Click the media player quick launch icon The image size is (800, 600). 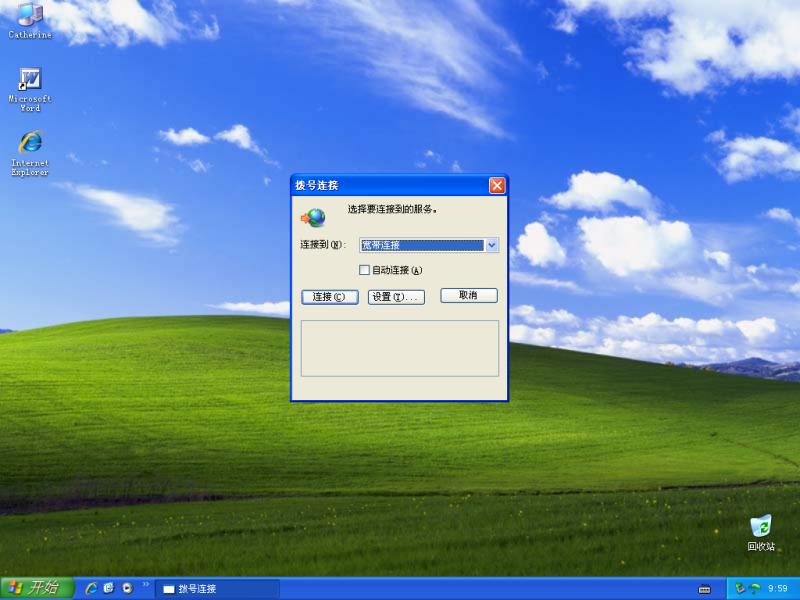tap(127, 588)
